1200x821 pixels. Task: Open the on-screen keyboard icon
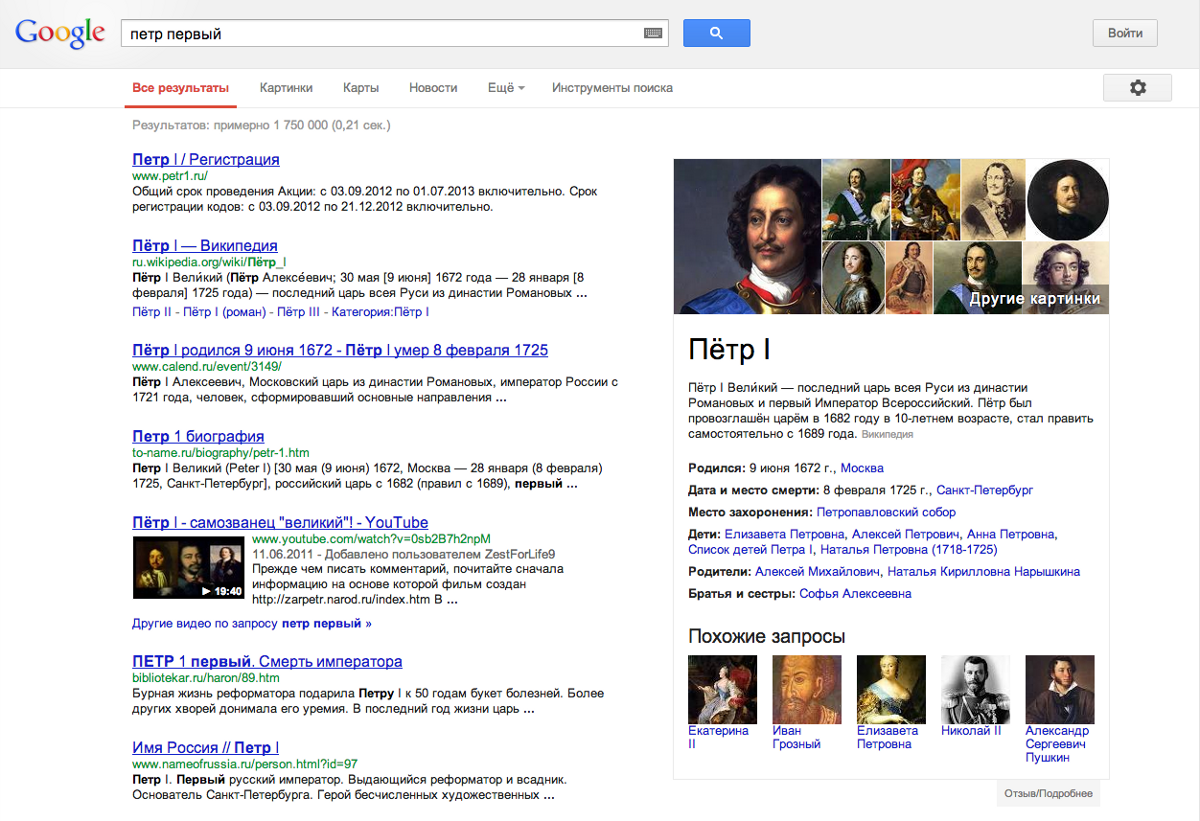point(653,33)
